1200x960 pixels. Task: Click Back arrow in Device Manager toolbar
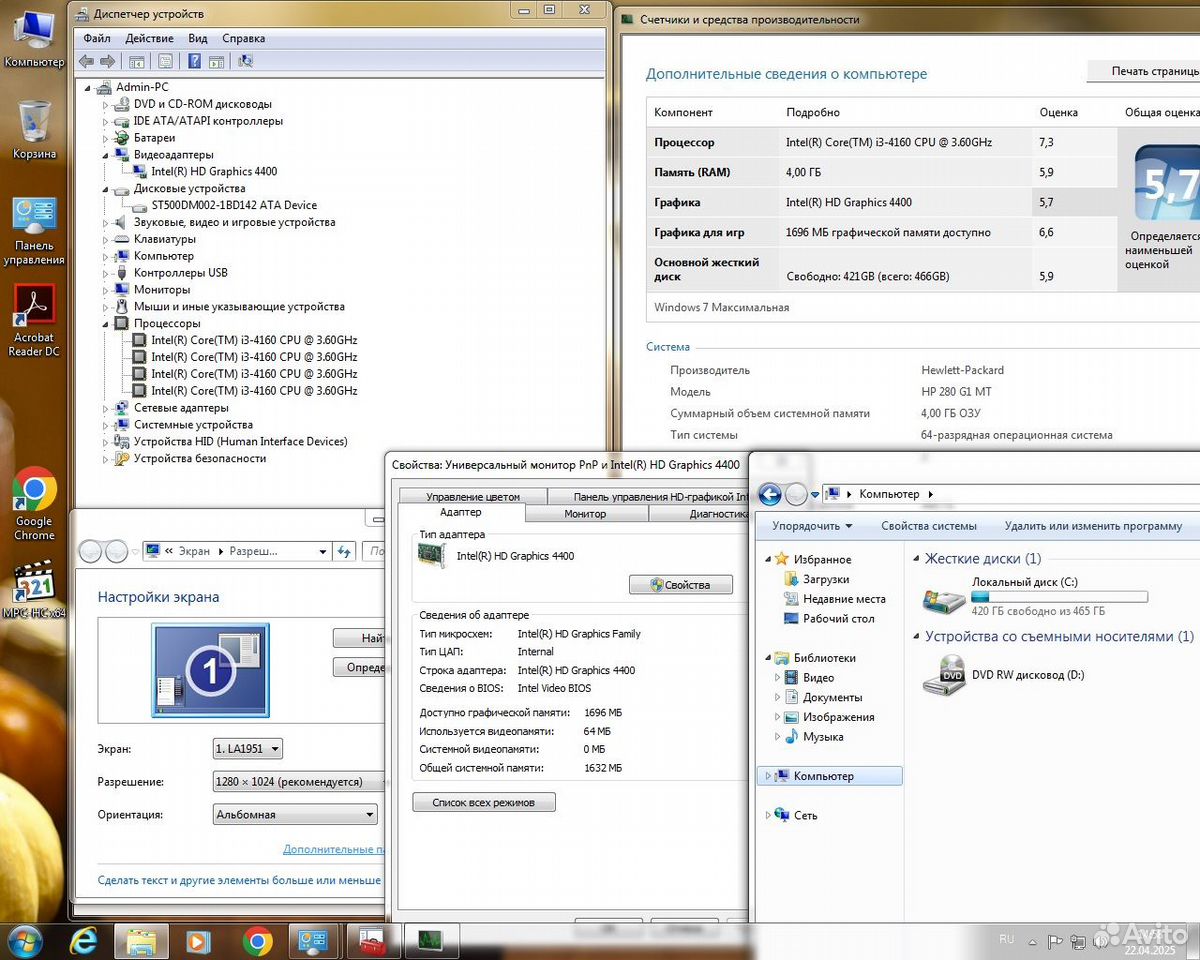[x=89, y=61]
